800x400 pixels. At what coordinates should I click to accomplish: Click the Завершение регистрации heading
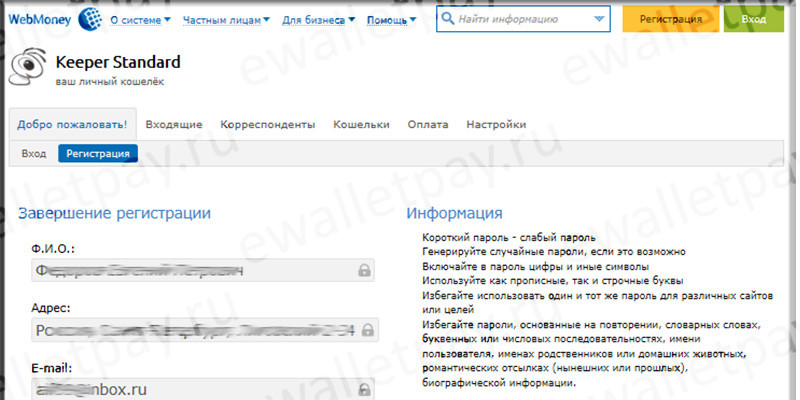(114, 213)
